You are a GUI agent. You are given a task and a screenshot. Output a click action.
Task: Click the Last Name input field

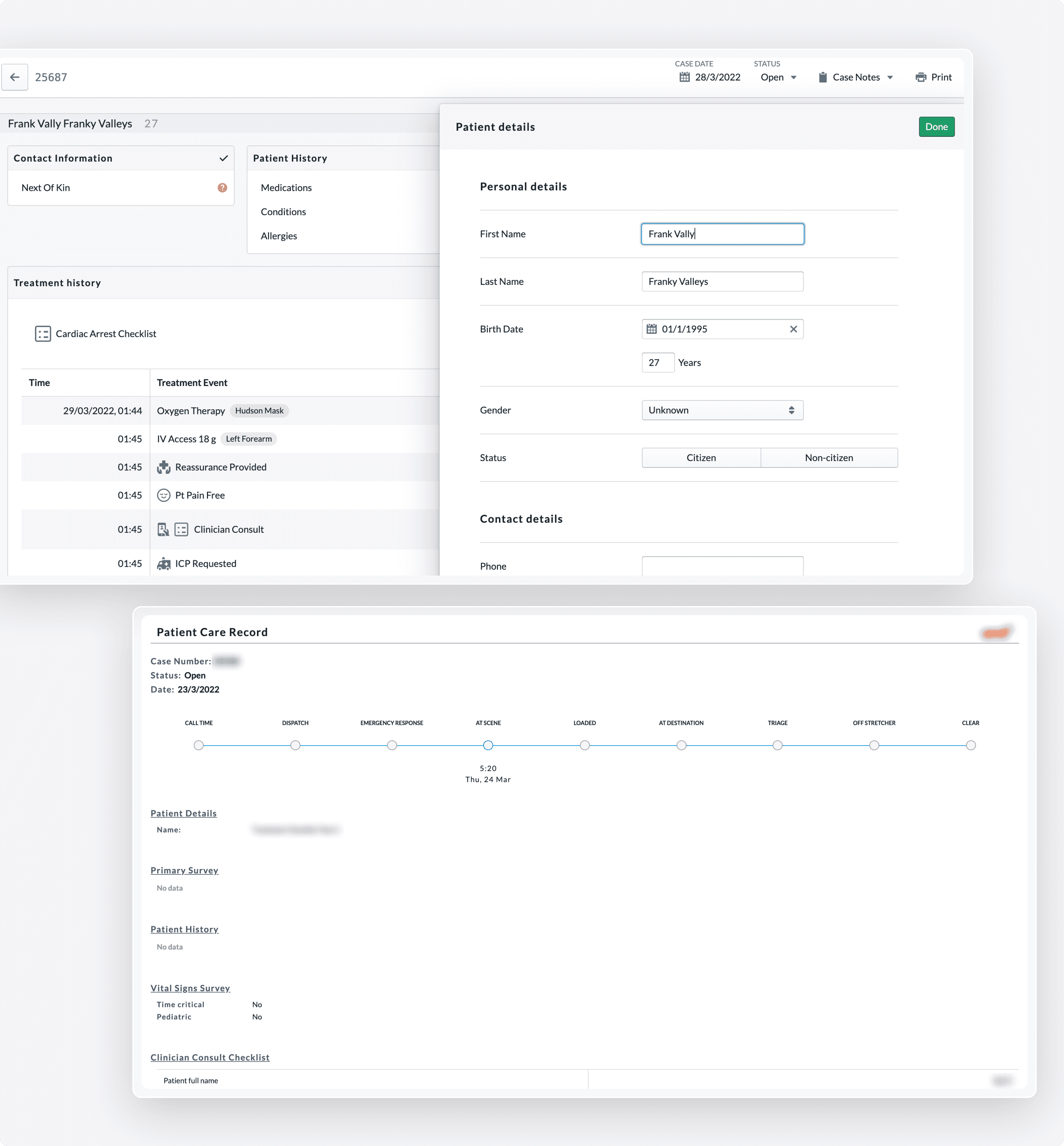tap(722, 282)
